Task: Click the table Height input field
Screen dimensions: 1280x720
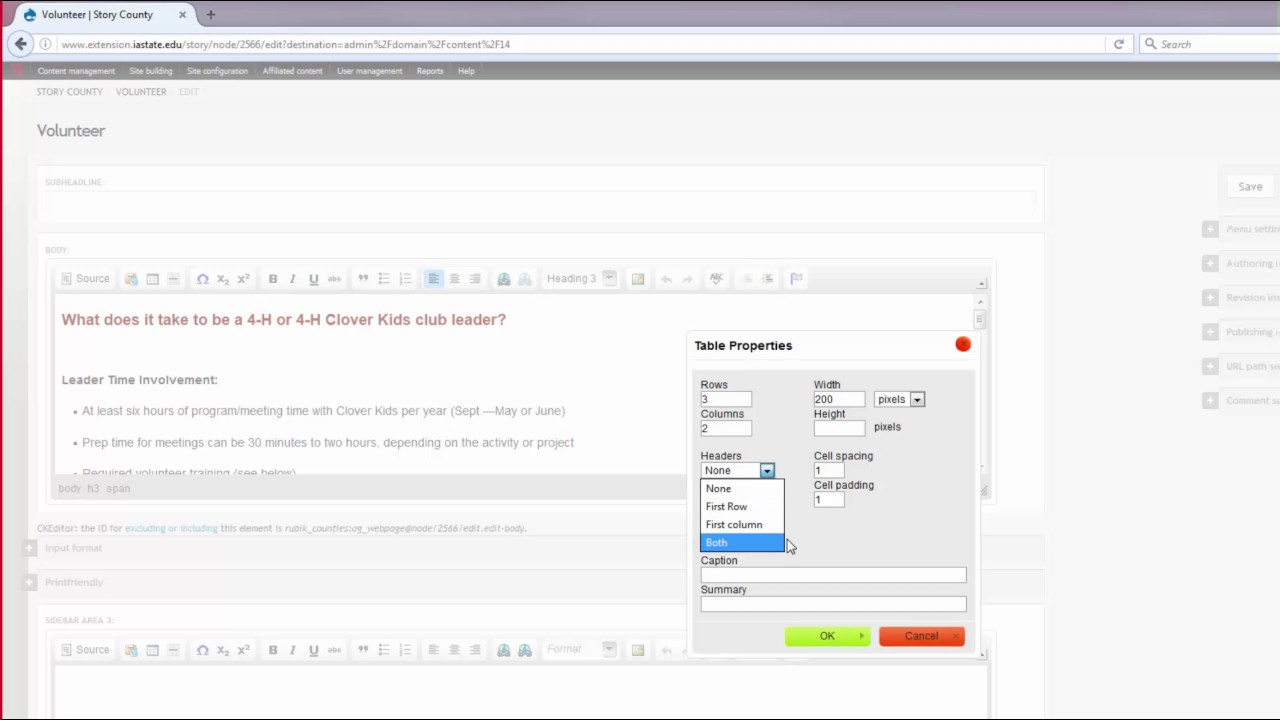Action: 839,428
